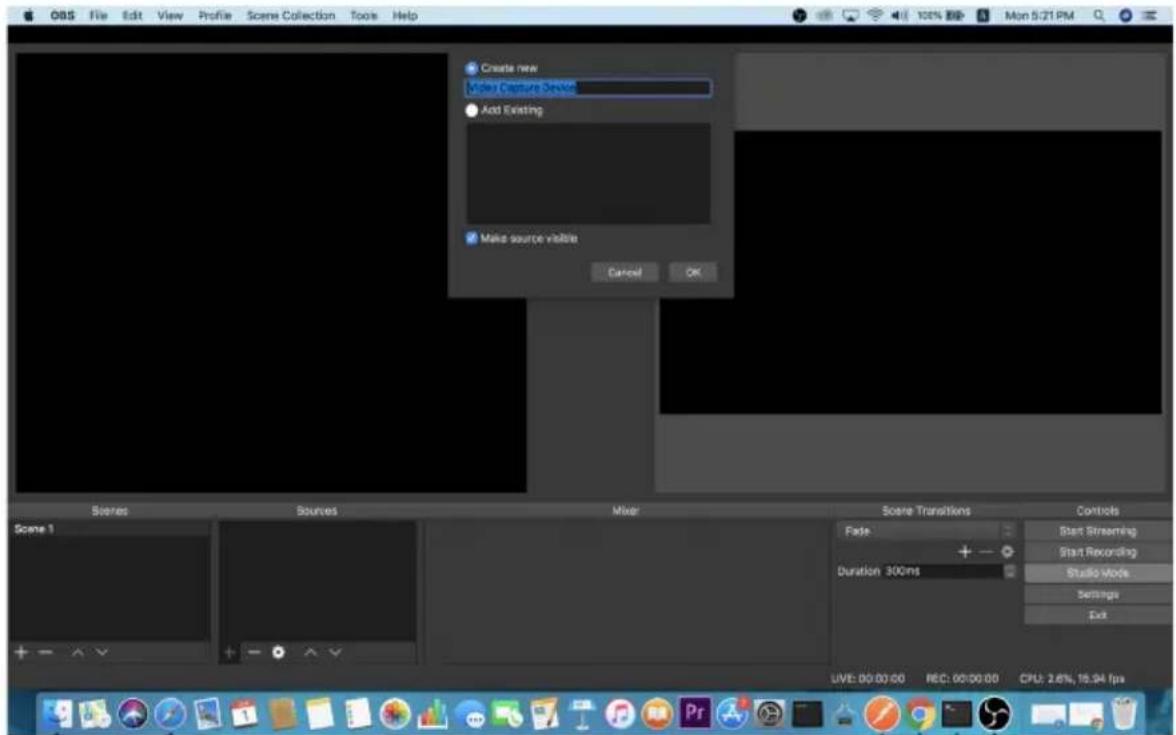Click Cancel in the source dialog
1176x735 pixels.
point(625,272)
